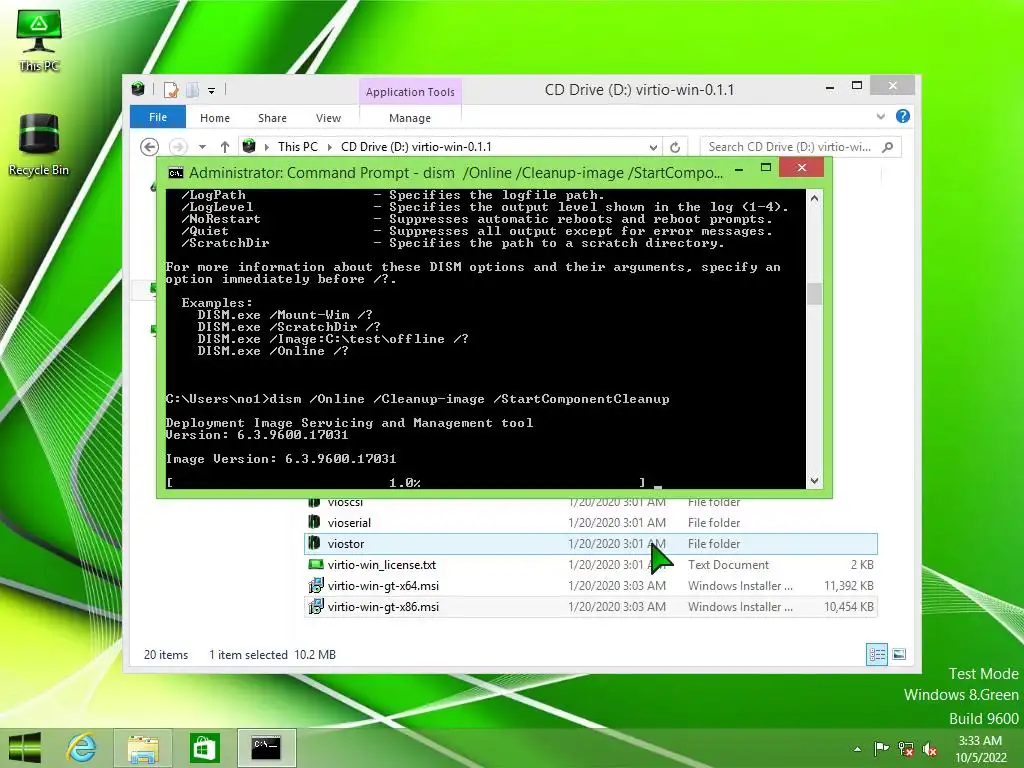
Task: Refresh the CD Drive folder view
Action: (x=675, y=147)
